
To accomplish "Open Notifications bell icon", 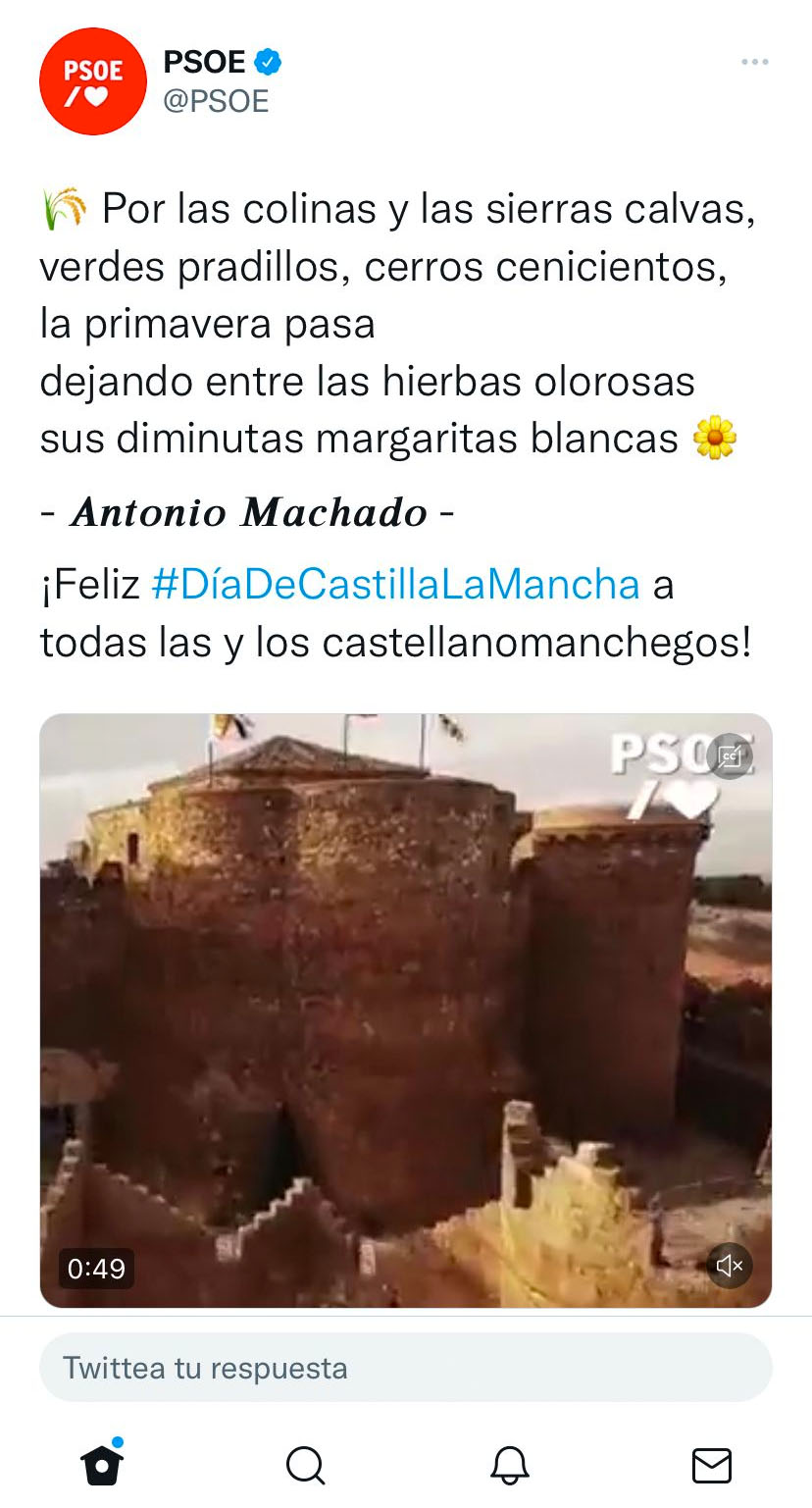I will click(x=509, y=1466).
